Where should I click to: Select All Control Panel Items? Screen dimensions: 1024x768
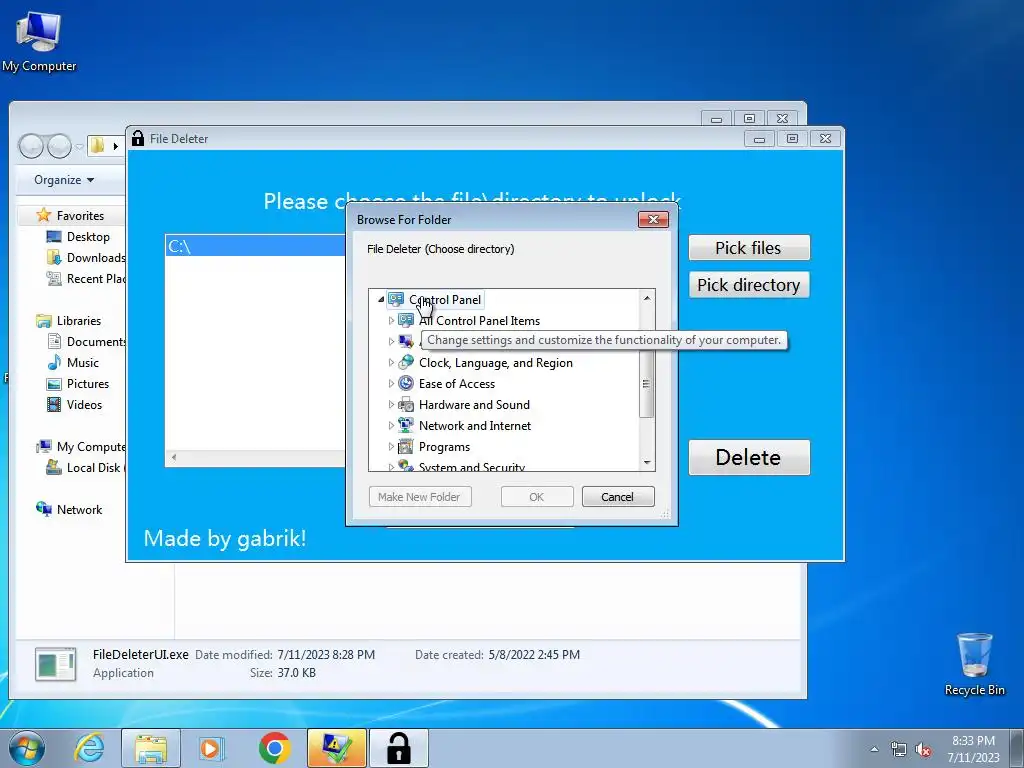(479, 321)
